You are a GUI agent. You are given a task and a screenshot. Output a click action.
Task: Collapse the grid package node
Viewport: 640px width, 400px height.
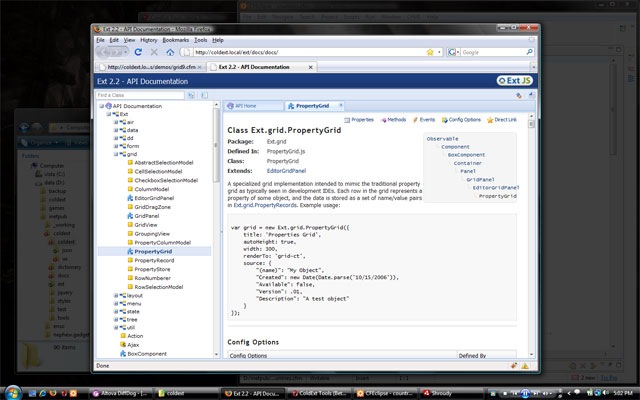(116, 154)
